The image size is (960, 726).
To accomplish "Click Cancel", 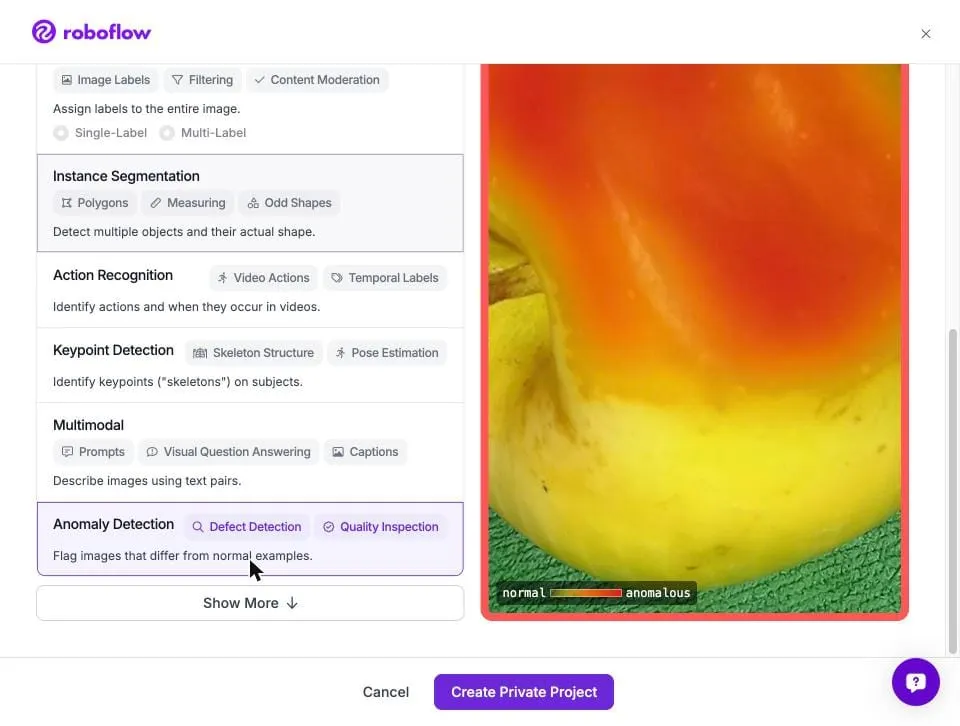I will (386, 692).
